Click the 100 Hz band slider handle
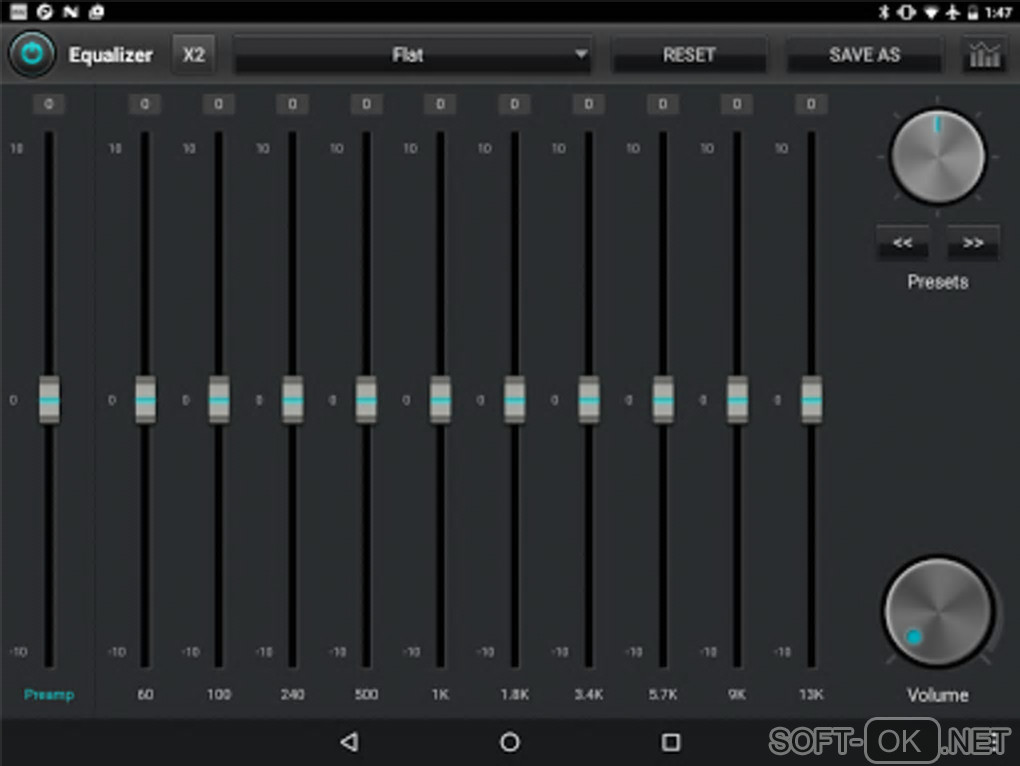 pos(219,400)
